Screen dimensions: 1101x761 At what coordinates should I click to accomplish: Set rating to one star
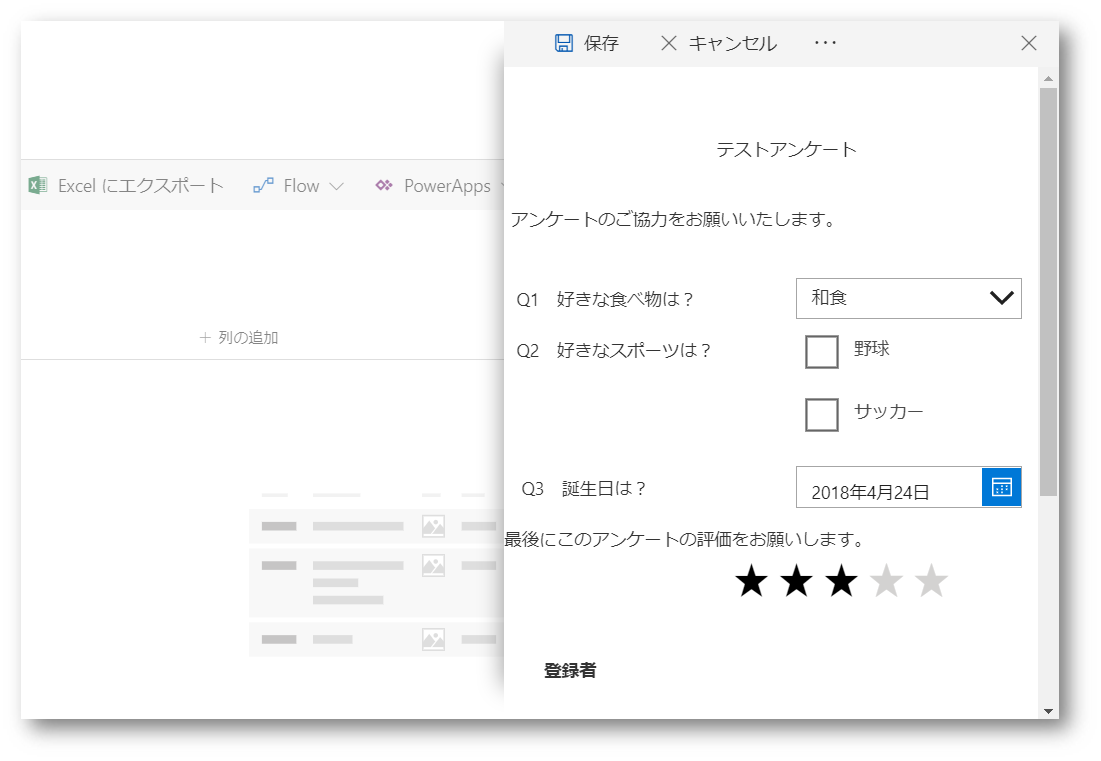tap(751, 582)
